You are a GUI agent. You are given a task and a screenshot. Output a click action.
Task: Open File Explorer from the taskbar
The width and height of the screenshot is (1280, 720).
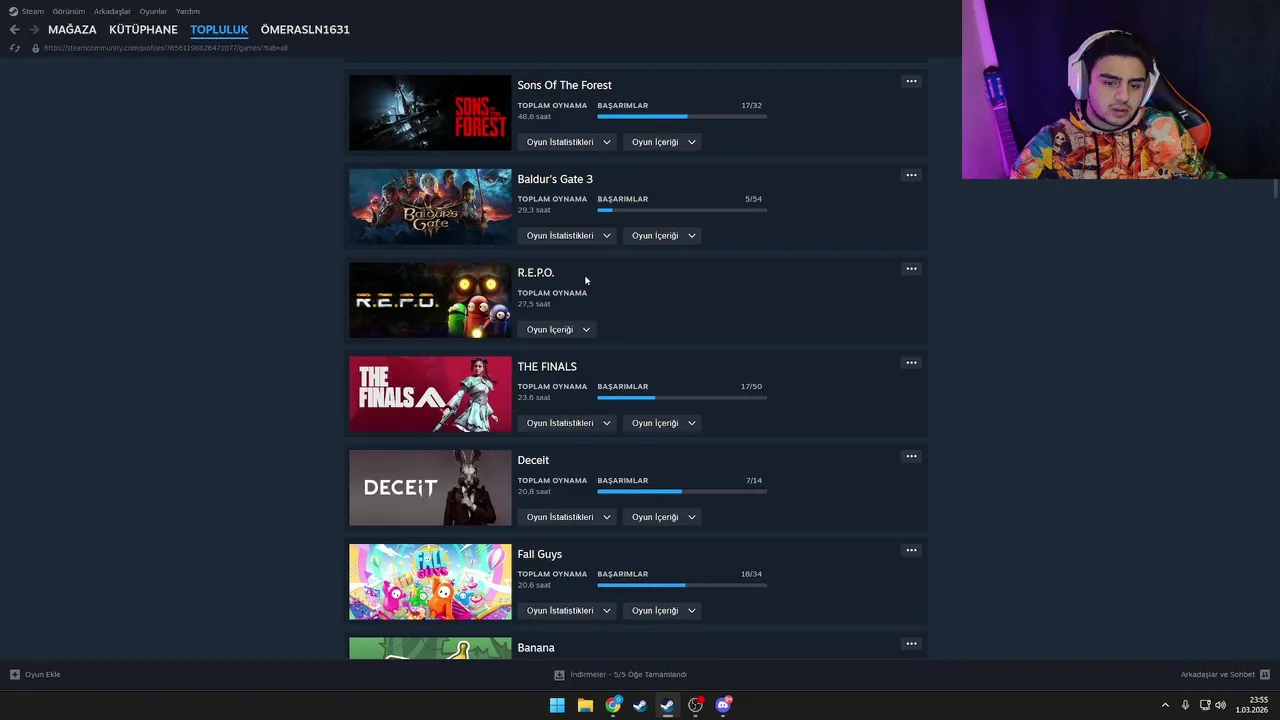click(x=585, y=705)
